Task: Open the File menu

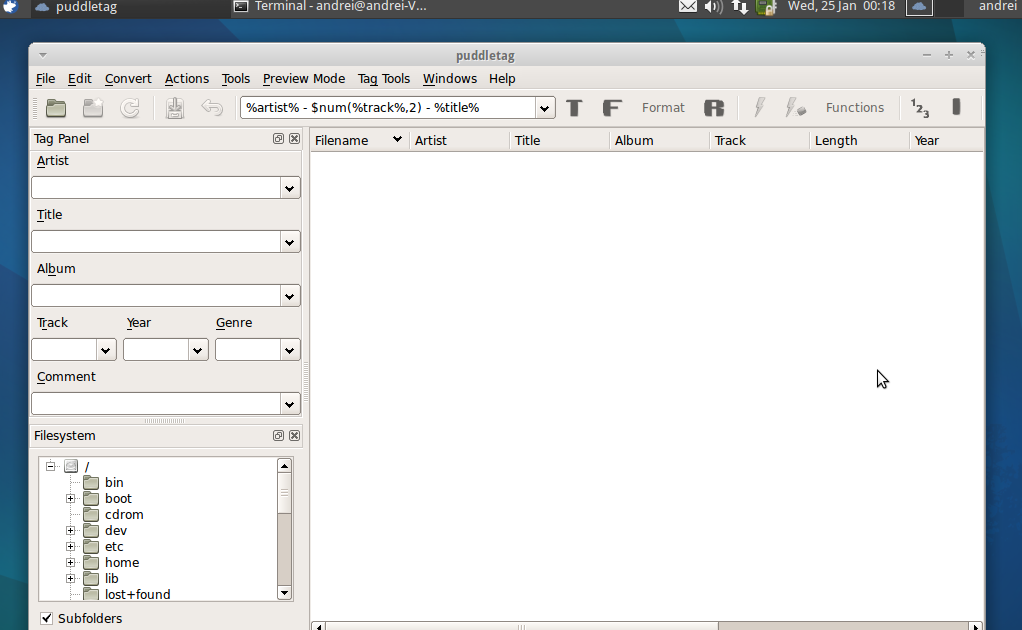Action: click(45, 79)
